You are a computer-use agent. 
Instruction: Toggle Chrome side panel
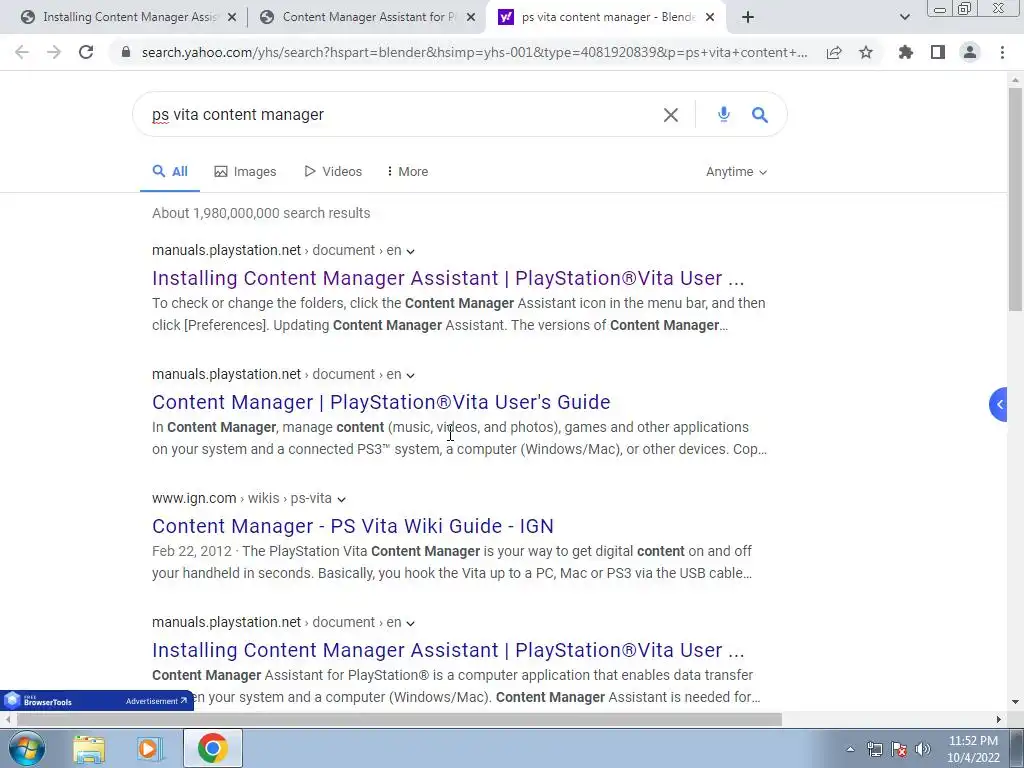pyautogui.click(x=938, y=52)
